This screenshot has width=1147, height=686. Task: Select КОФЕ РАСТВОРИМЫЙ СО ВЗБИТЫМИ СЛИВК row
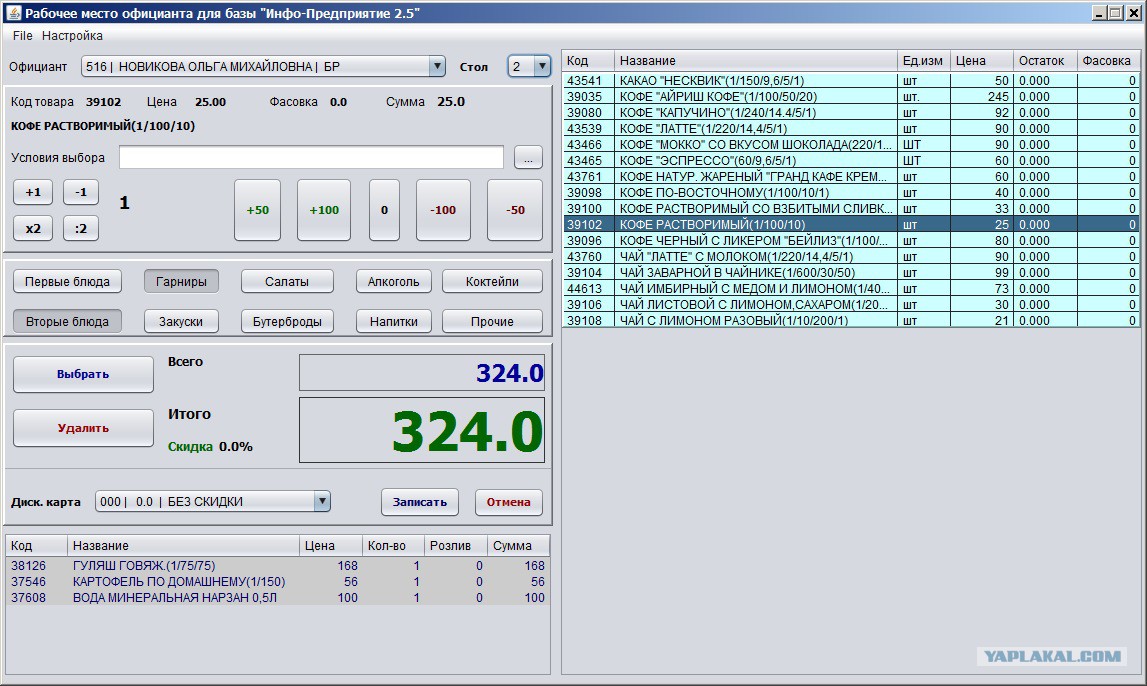coord(851,208)
